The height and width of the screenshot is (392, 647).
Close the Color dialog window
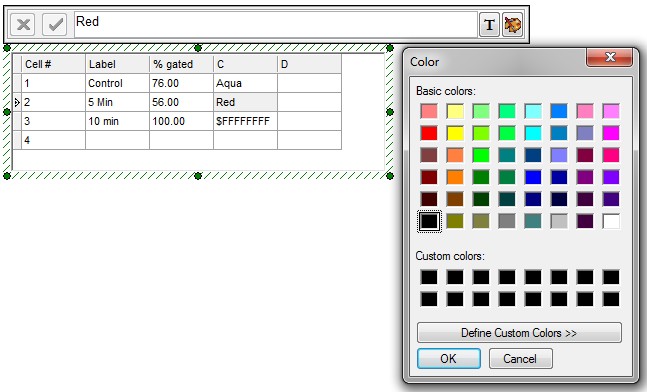(610, 57)
